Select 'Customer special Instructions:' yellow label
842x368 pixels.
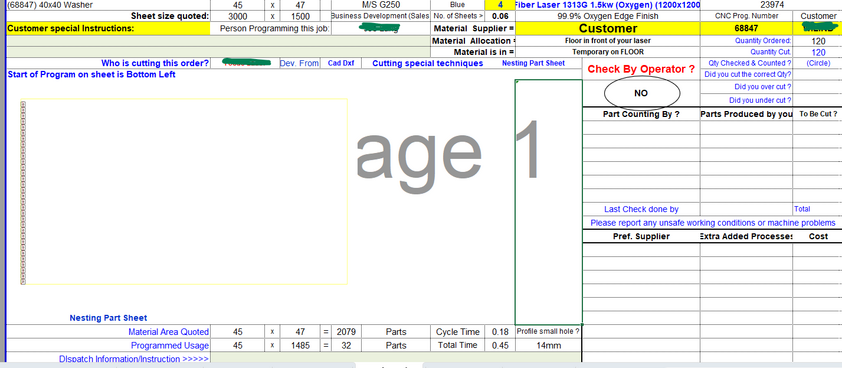click(108, 28)
